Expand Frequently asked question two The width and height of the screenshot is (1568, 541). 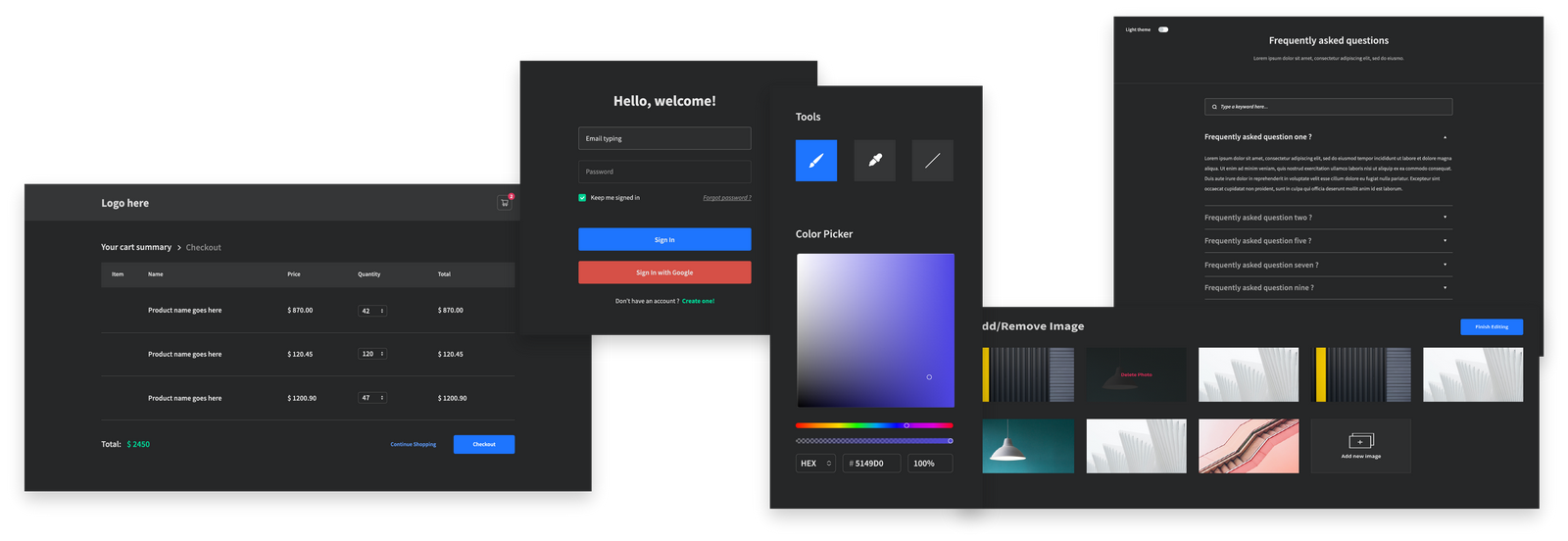[x=1445, y=218]
